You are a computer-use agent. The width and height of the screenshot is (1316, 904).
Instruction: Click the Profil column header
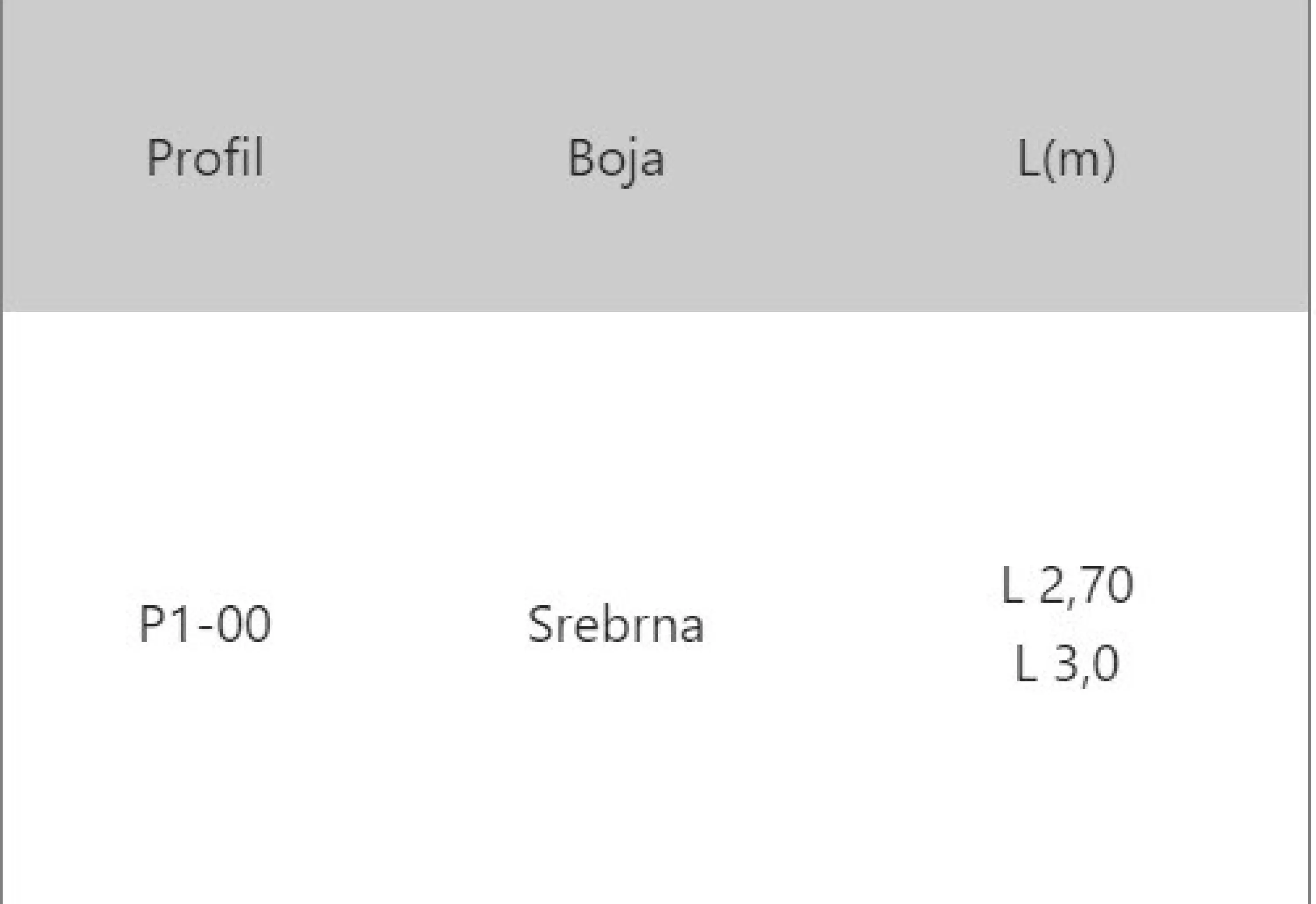click(x=205, y=157)
